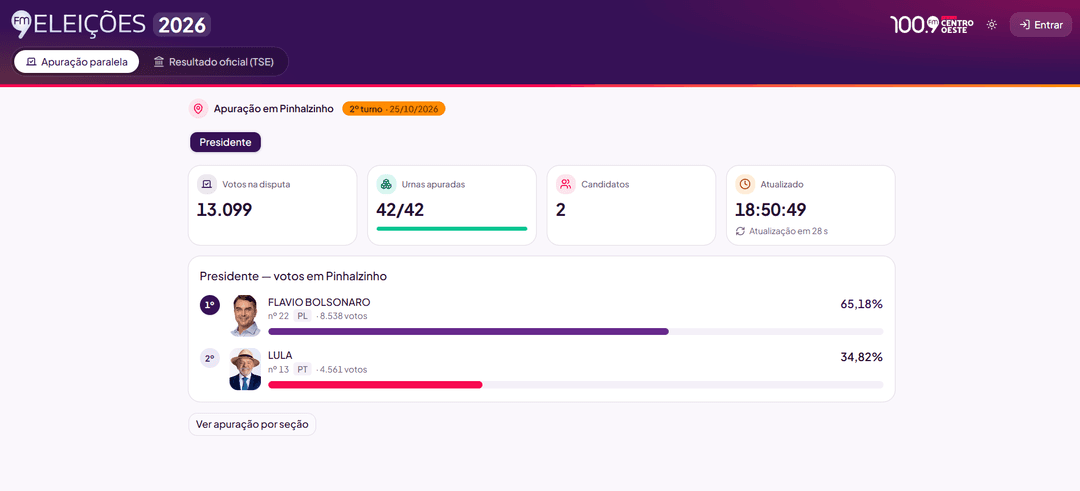The height and width of the screenshot is (491, 1080).
Task: Click the 100.9 FM Centro Oeste logo
Action: pos(932,25)
